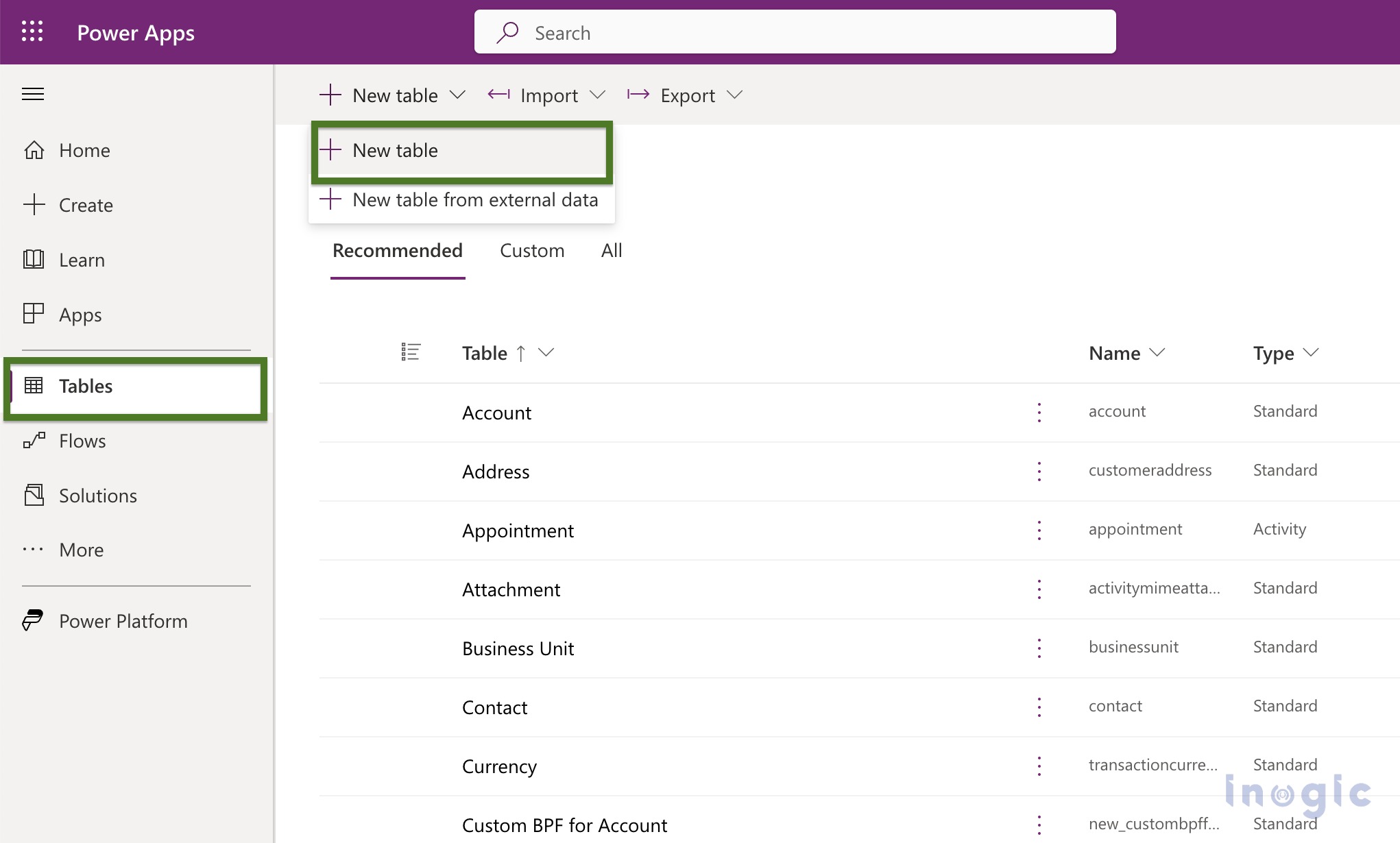Open more options for Business Unit row
The width and height of the screenshot is (1400, 843).
point(1039,648)
